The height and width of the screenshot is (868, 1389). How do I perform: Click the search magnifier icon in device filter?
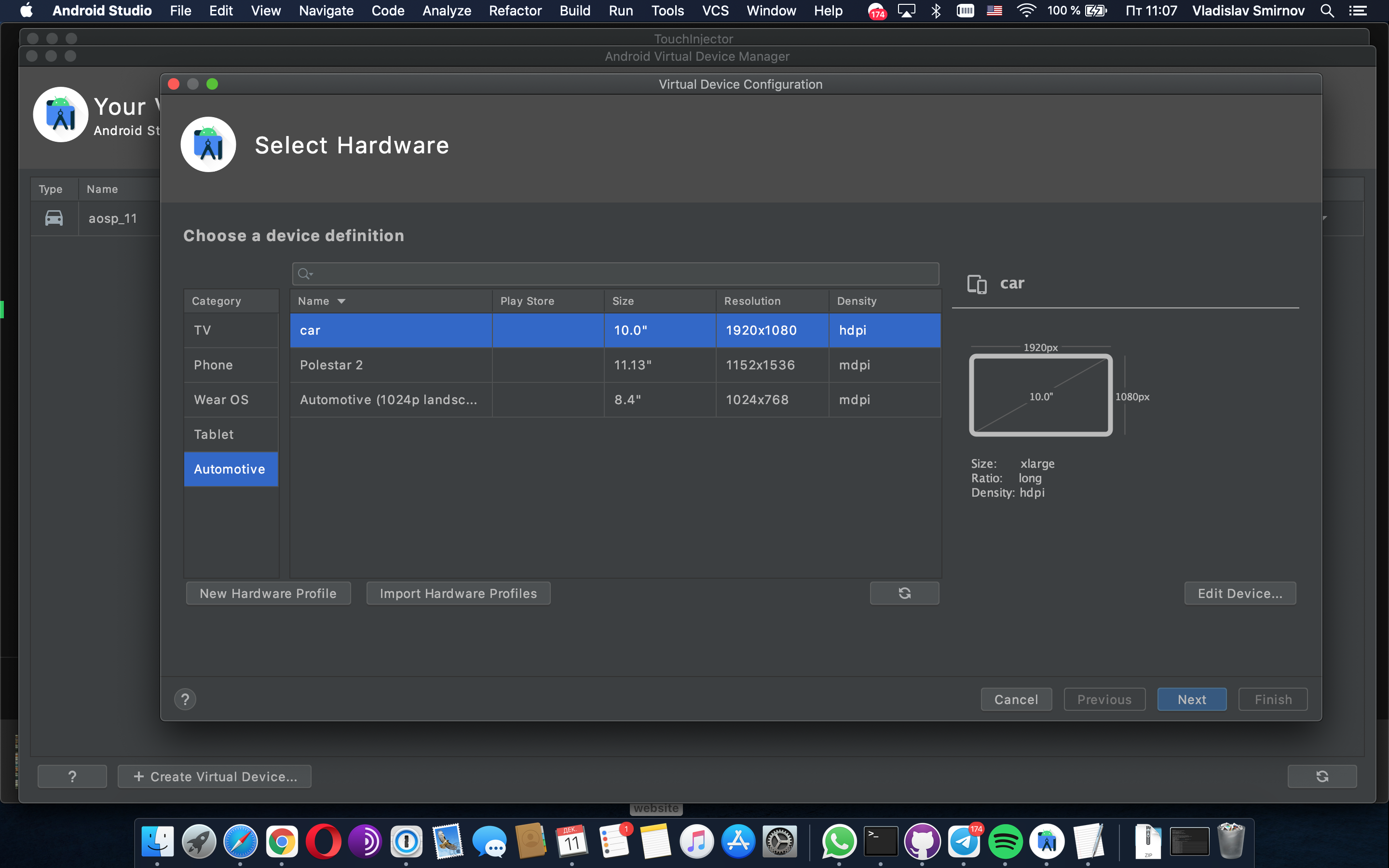pyautogui.click(x=305, y=274)
